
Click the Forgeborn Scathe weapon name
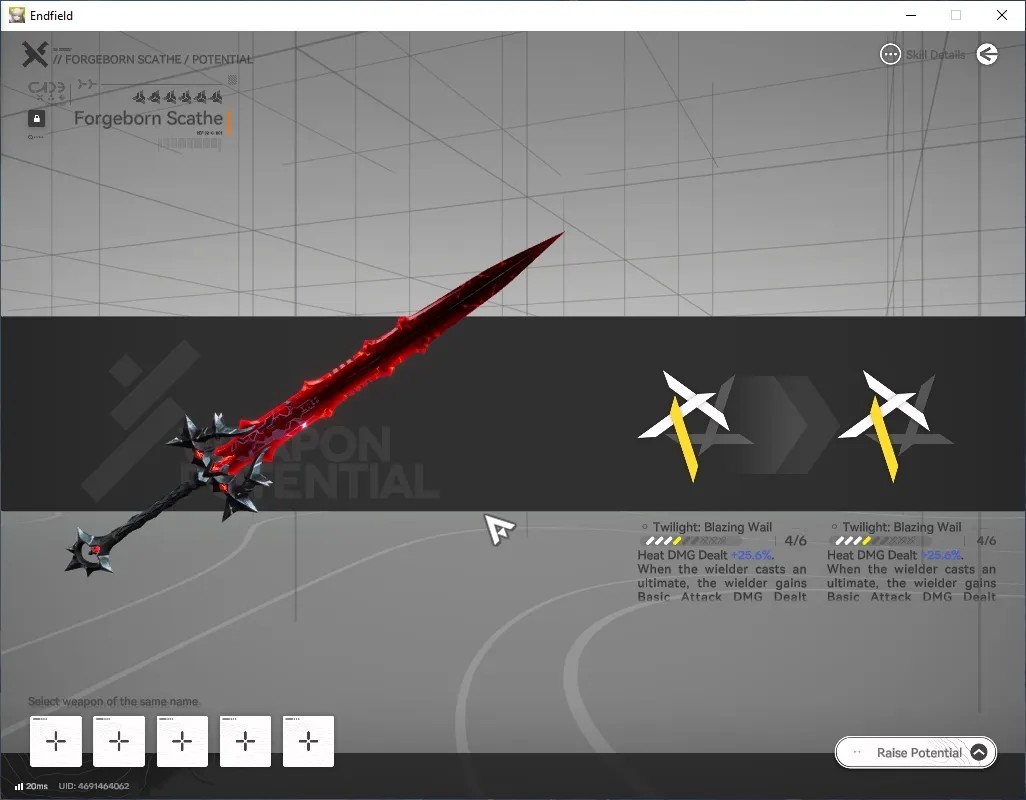[x=149, y=118]
